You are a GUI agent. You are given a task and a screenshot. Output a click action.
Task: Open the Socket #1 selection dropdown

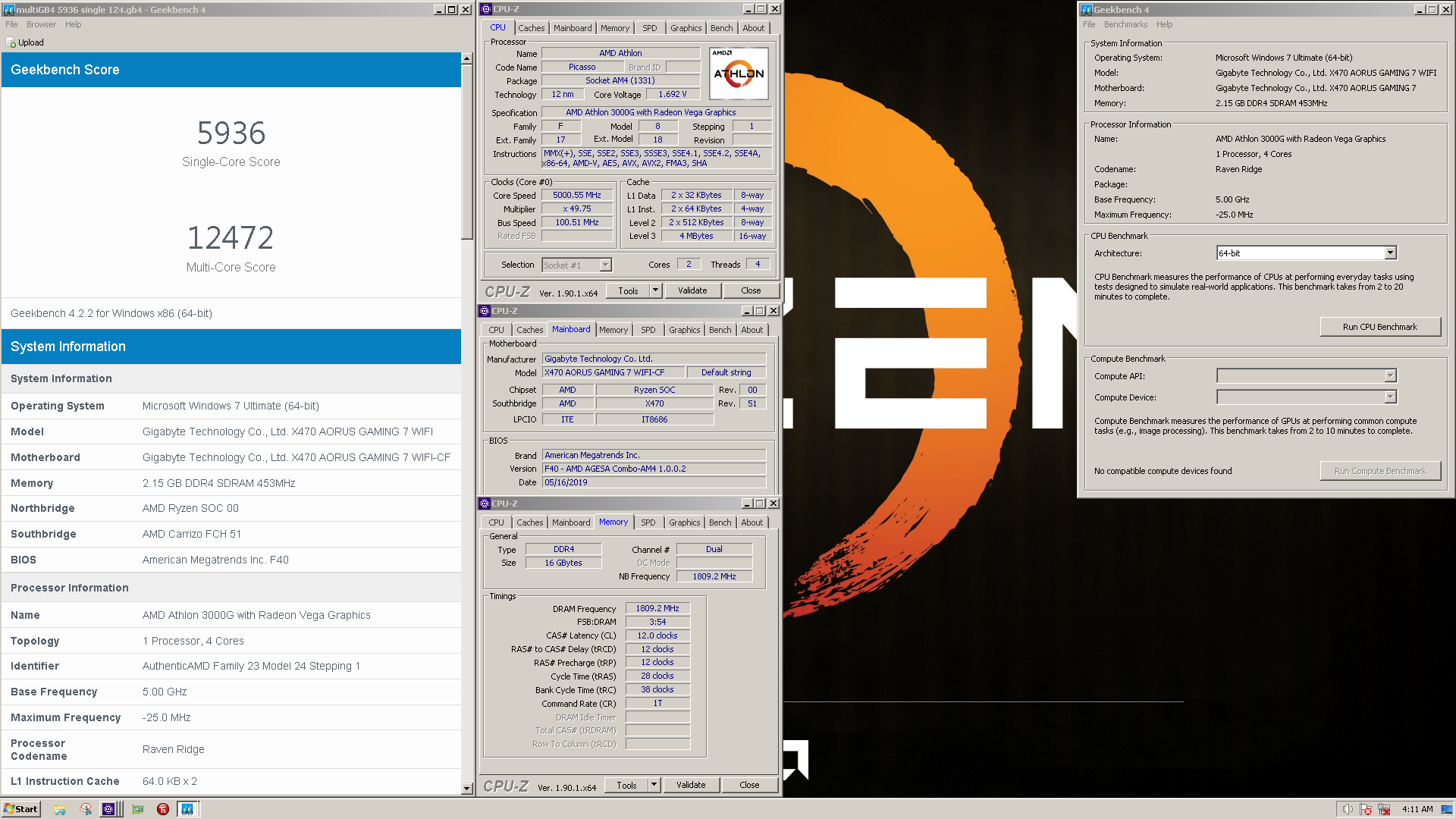pos(605,265)
